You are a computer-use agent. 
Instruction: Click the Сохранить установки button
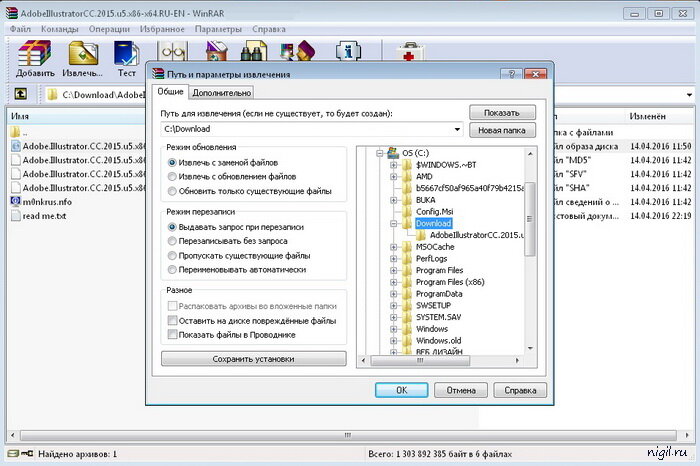tap(254, 359)
